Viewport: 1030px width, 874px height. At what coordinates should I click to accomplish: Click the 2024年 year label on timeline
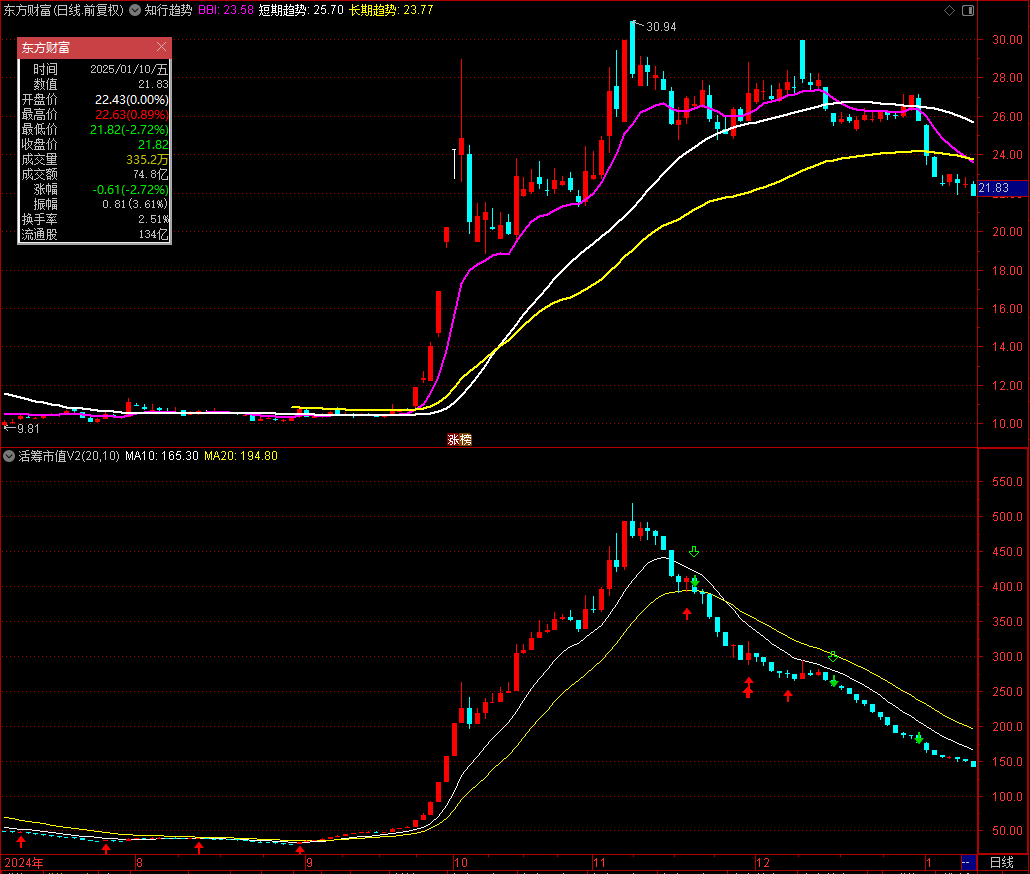(x=22, y=862)
